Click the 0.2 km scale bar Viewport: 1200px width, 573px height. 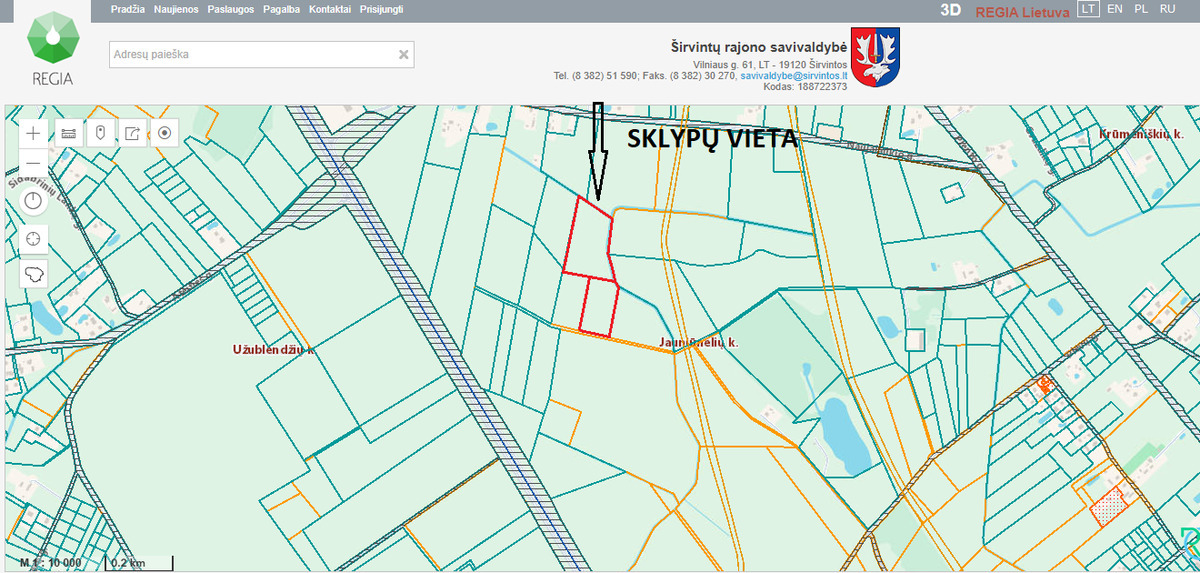point(140,563)
